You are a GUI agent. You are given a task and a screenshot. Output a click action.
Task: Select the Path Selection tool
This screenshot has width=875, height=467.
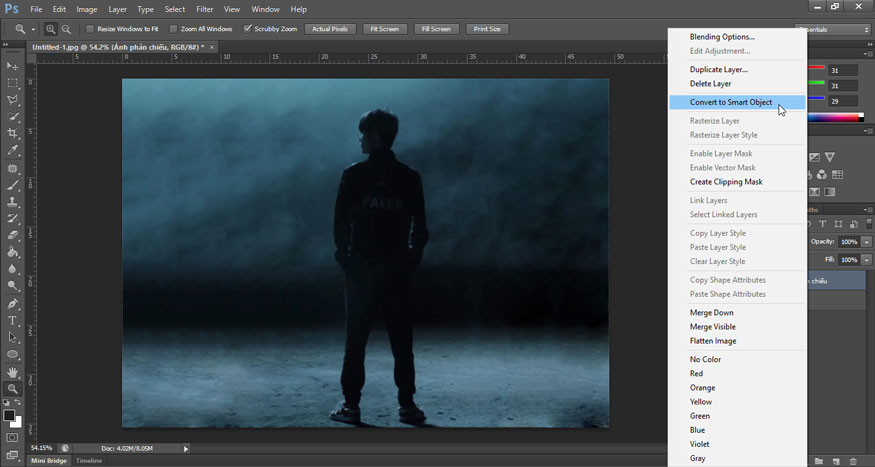coord(12,338)
